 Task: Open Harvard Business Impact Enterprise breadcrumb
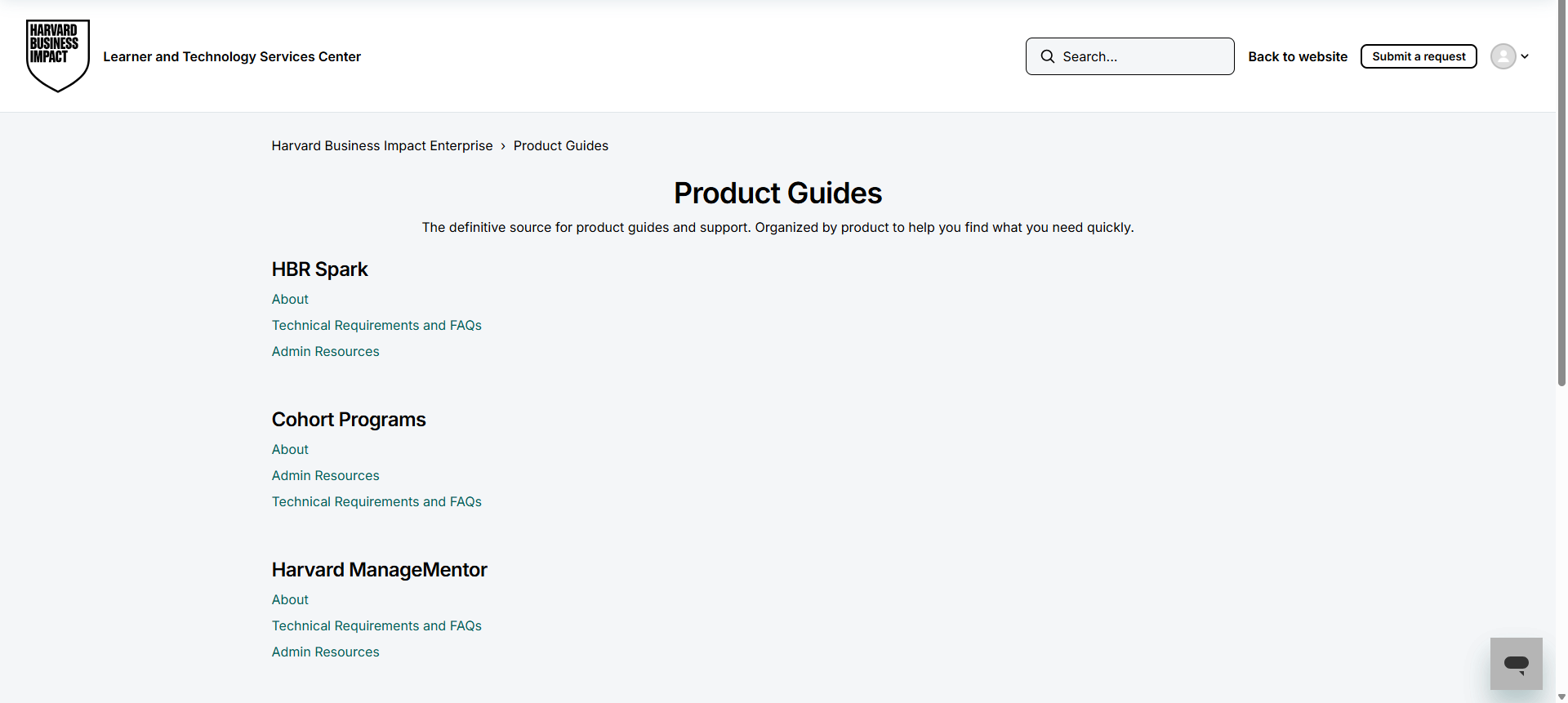(x=382, y=145)
